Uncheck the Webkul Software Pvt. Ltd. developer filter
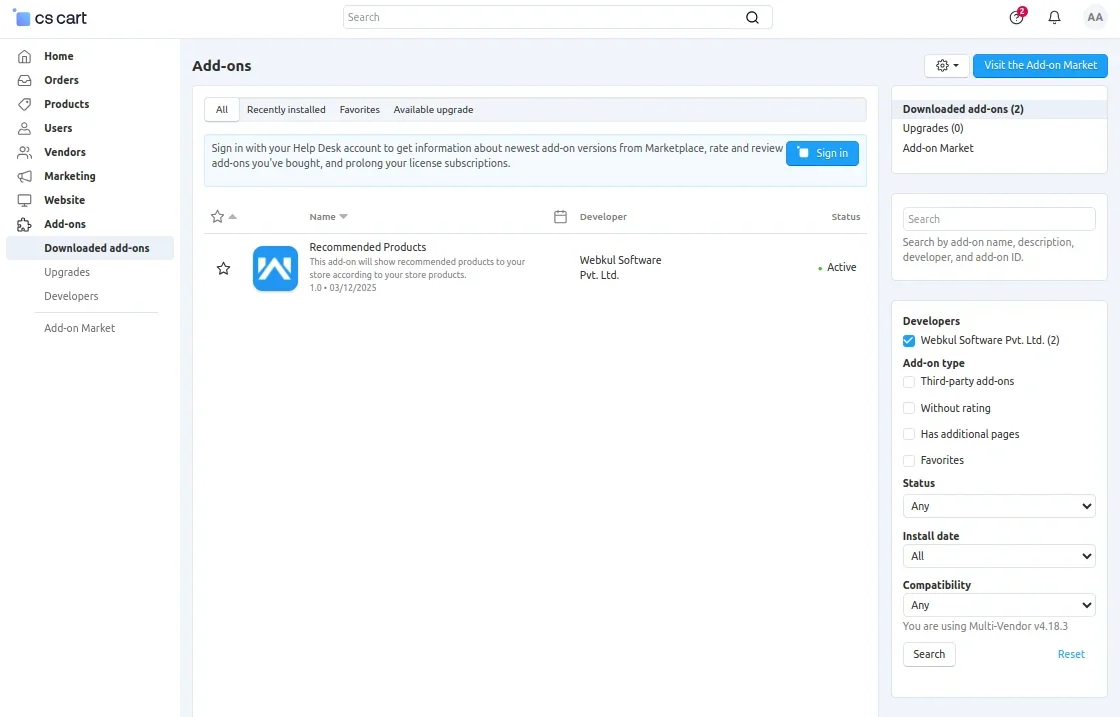The height and width of the screenshot is (717, 1120). [x=908, y=340]
